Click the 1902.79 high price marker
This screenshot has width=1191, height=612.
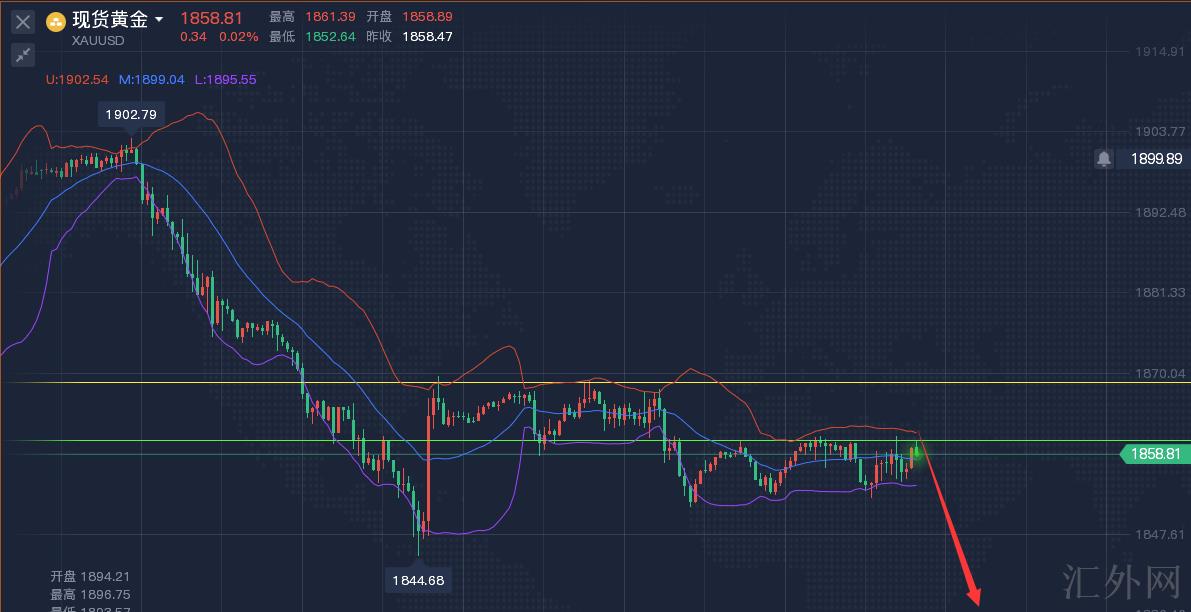tap(131, 115)
